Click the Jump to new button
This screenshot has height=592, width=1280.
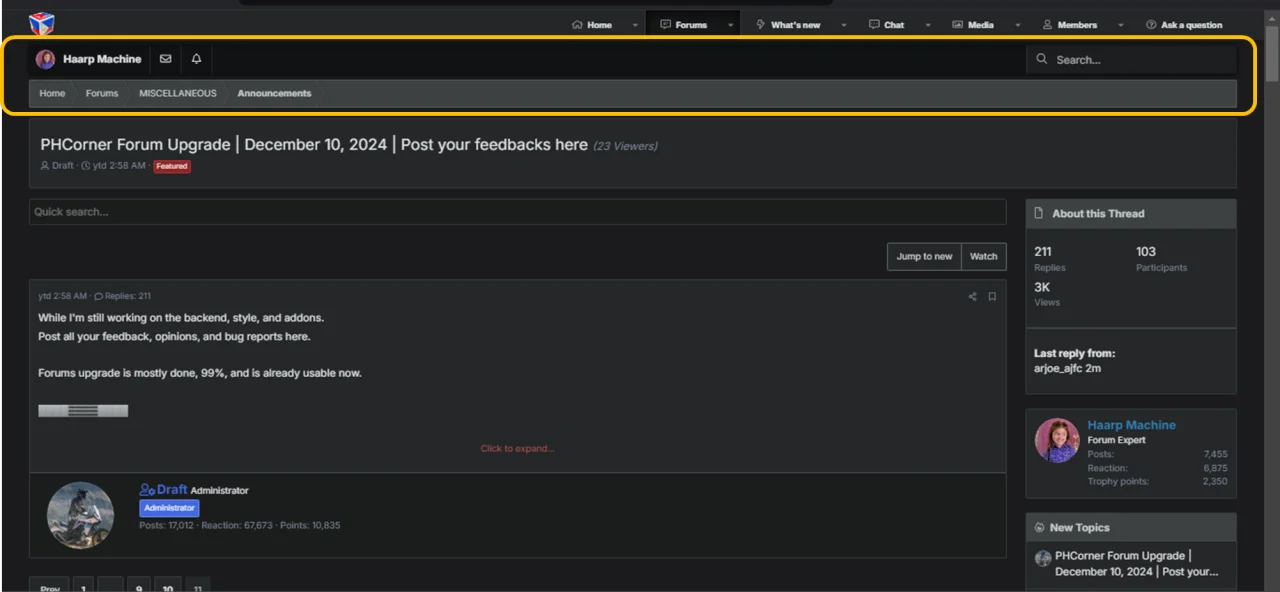[x=924, y=256]
